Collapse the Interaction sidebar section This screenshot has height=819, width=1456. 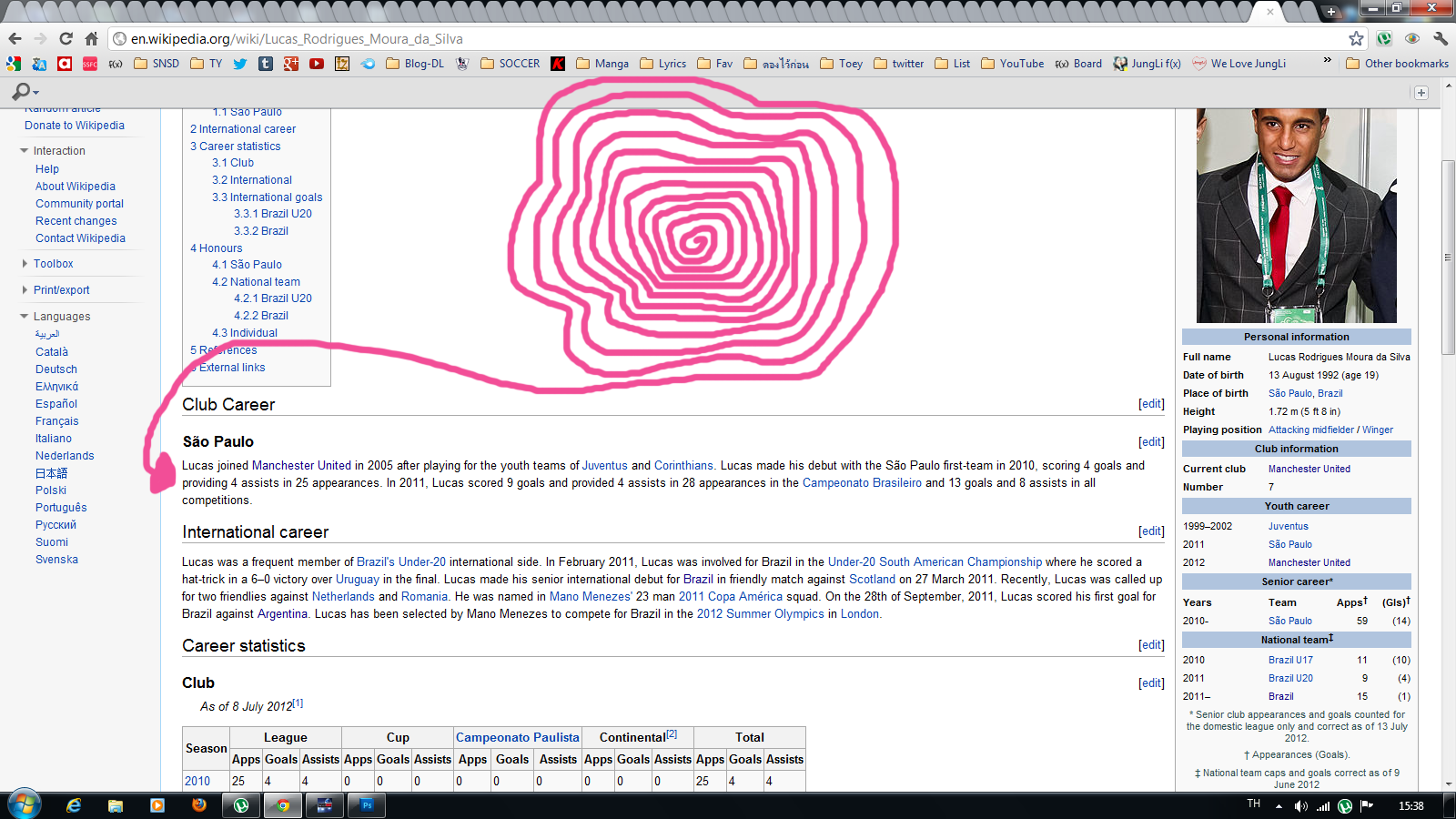tap(25, 151)
